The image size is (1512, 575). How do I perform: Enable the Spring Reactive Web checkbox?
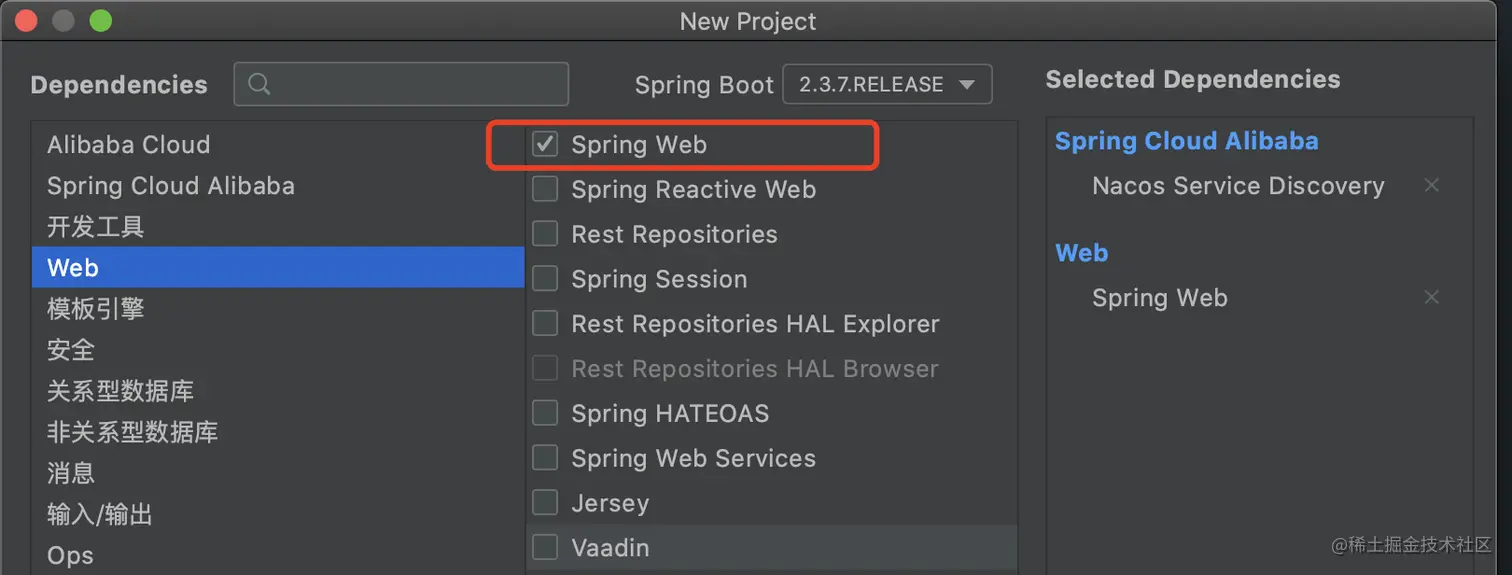coord(545,189)
